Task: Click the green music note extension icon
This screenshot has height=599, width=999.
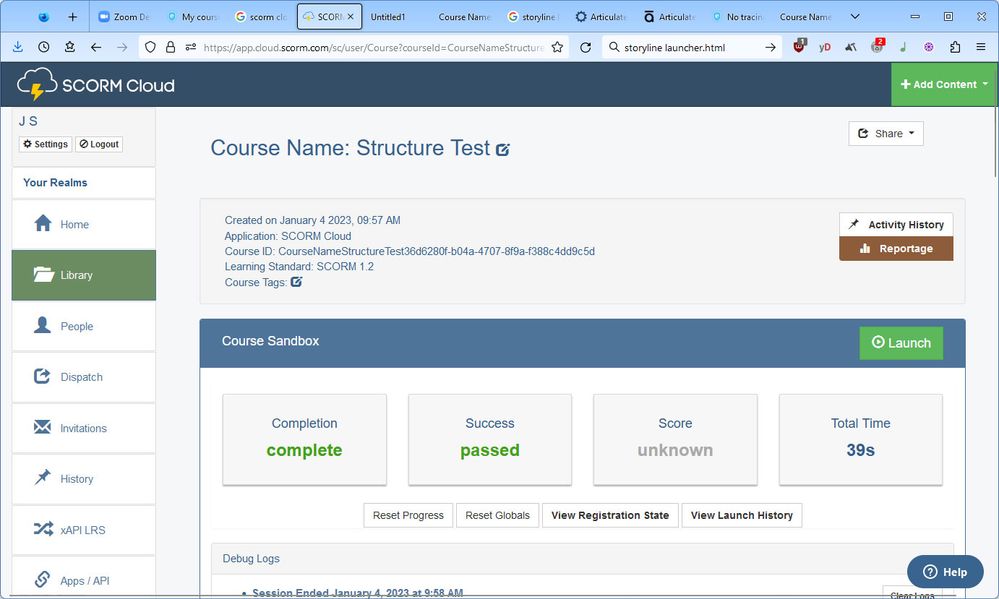Action: (903, 47)
